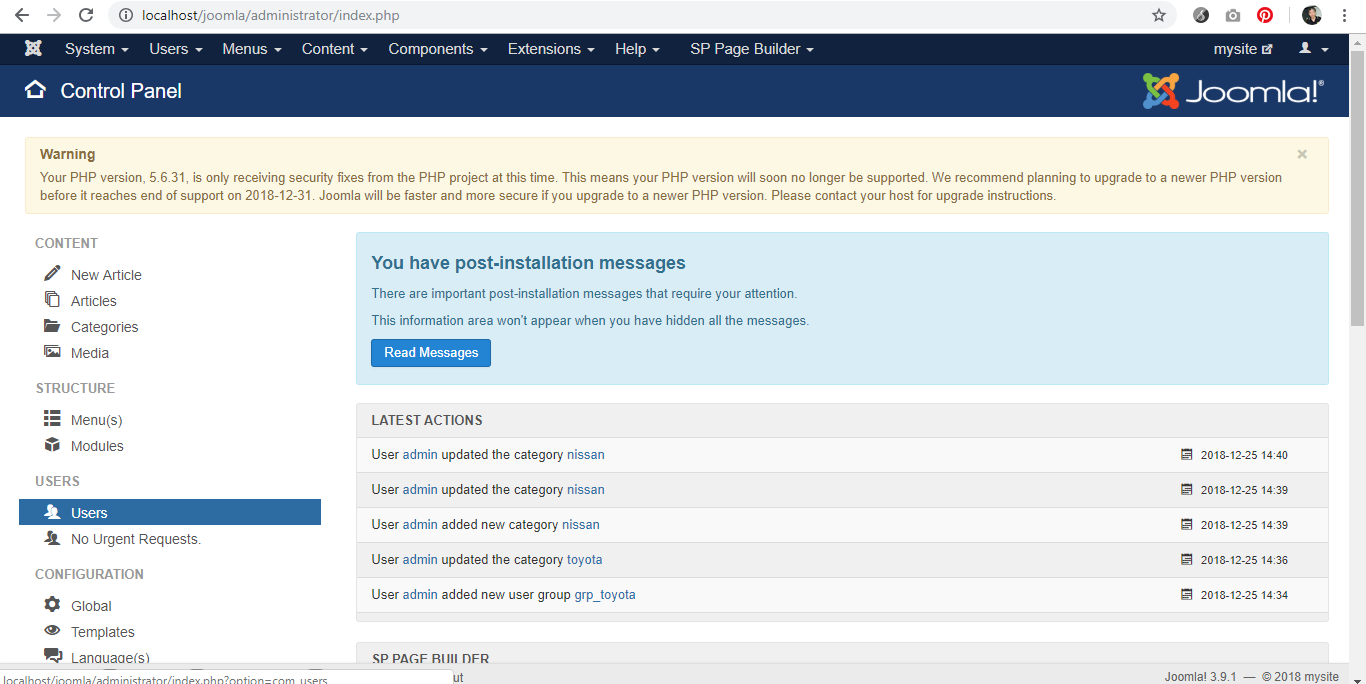
Task: Click the New Article pencil icon
Action: [x=52, y=274]
